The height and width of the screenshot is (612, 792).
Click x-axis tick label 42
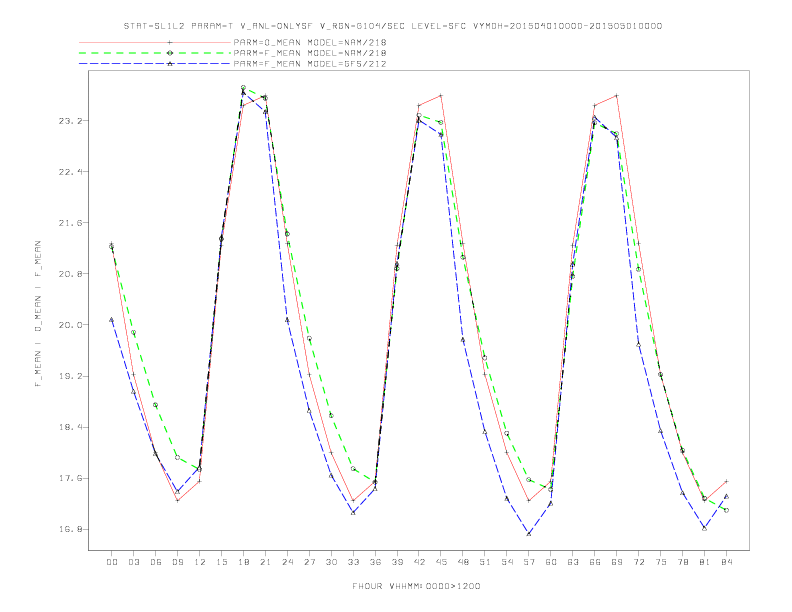pyautogui.click(x=419, y=562)
